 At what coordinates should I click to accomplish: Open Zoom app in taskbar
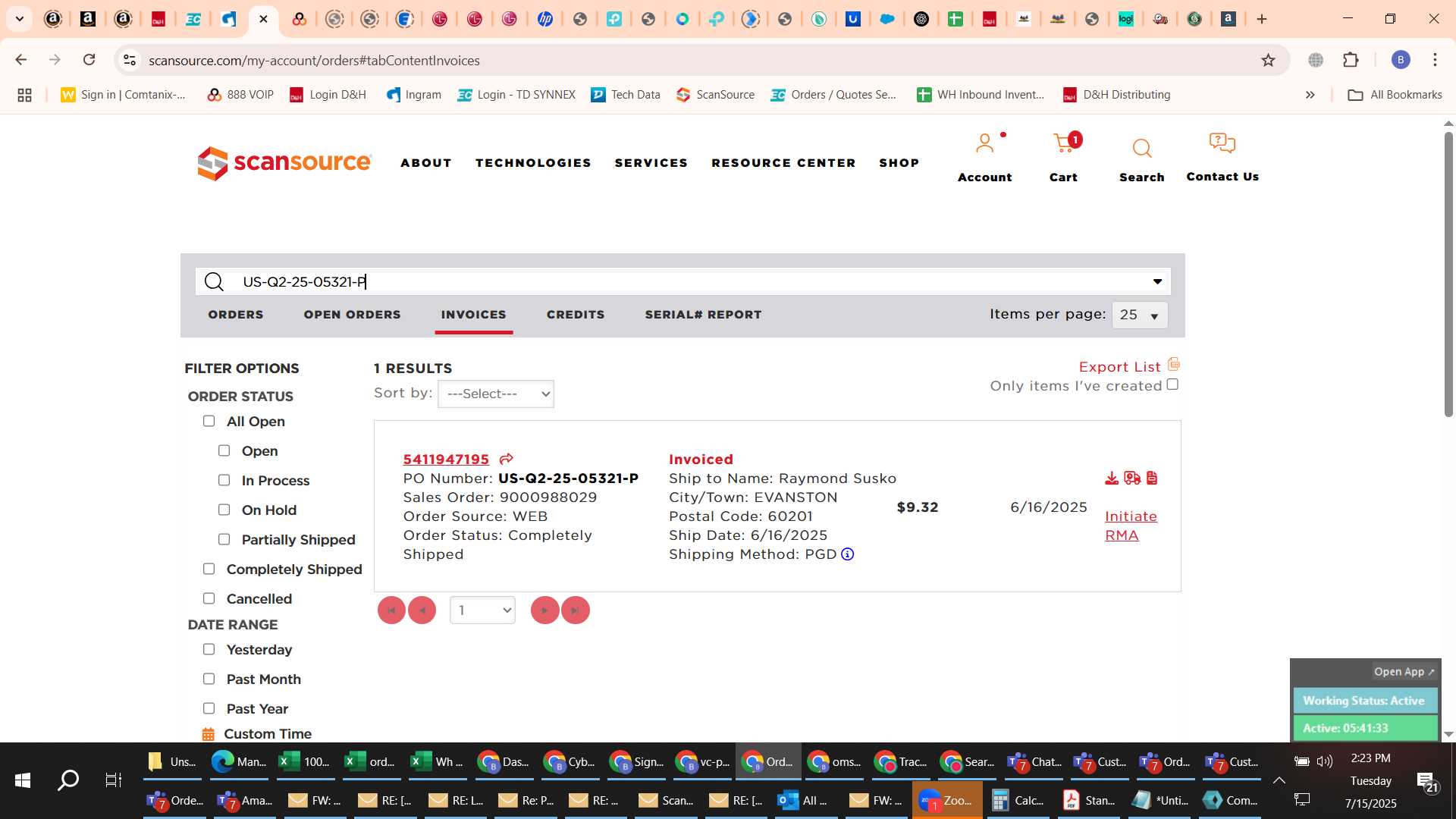click(x=946, y=800)
